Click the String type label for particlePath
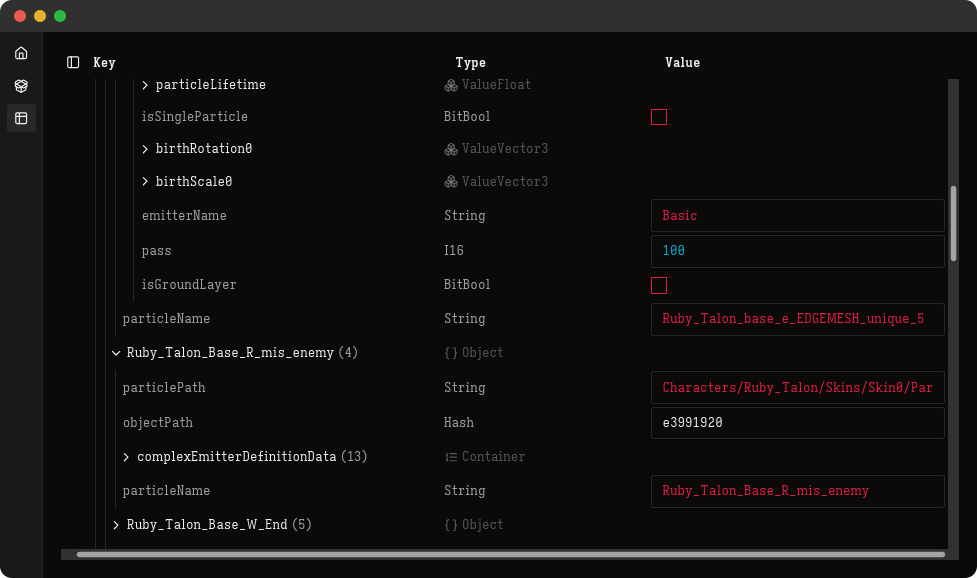 pos(464,387)
